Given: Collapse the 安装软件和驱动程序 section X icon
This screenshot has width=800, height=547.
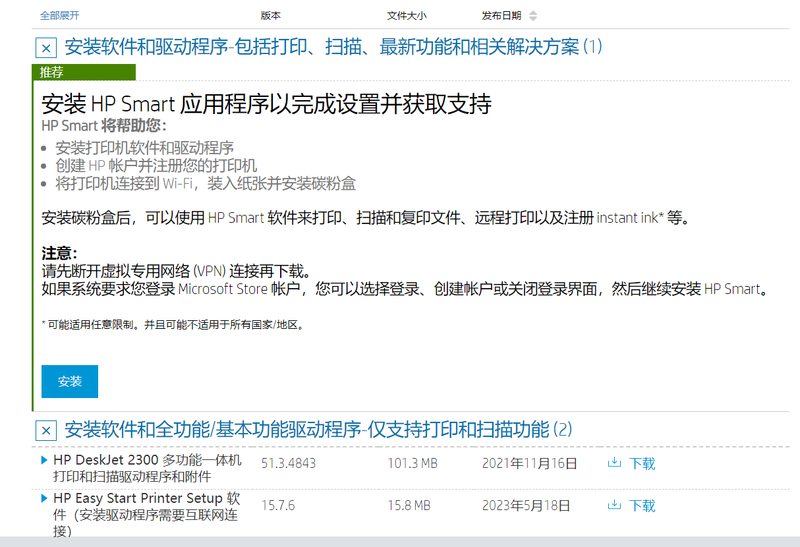Looking at the screenshot, I should pyautogui.click(x=45, y=48).
